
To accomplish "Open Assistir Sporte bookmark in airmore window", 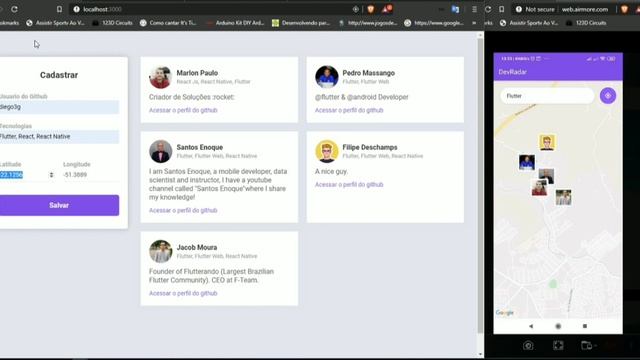I will (529, 23).
